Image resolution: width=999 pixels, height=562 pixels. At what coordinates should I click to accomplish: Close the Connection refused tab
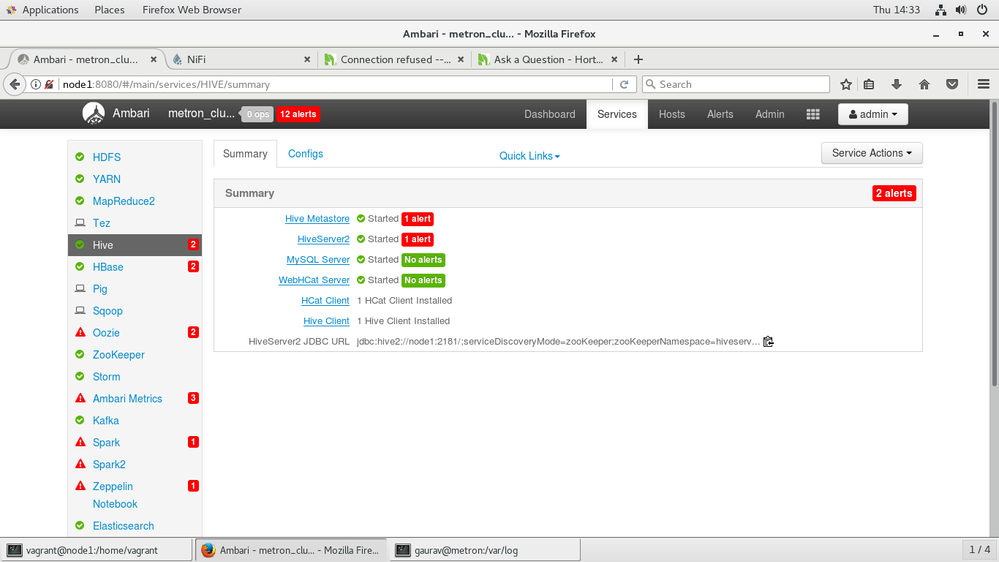tap(461, 59)
